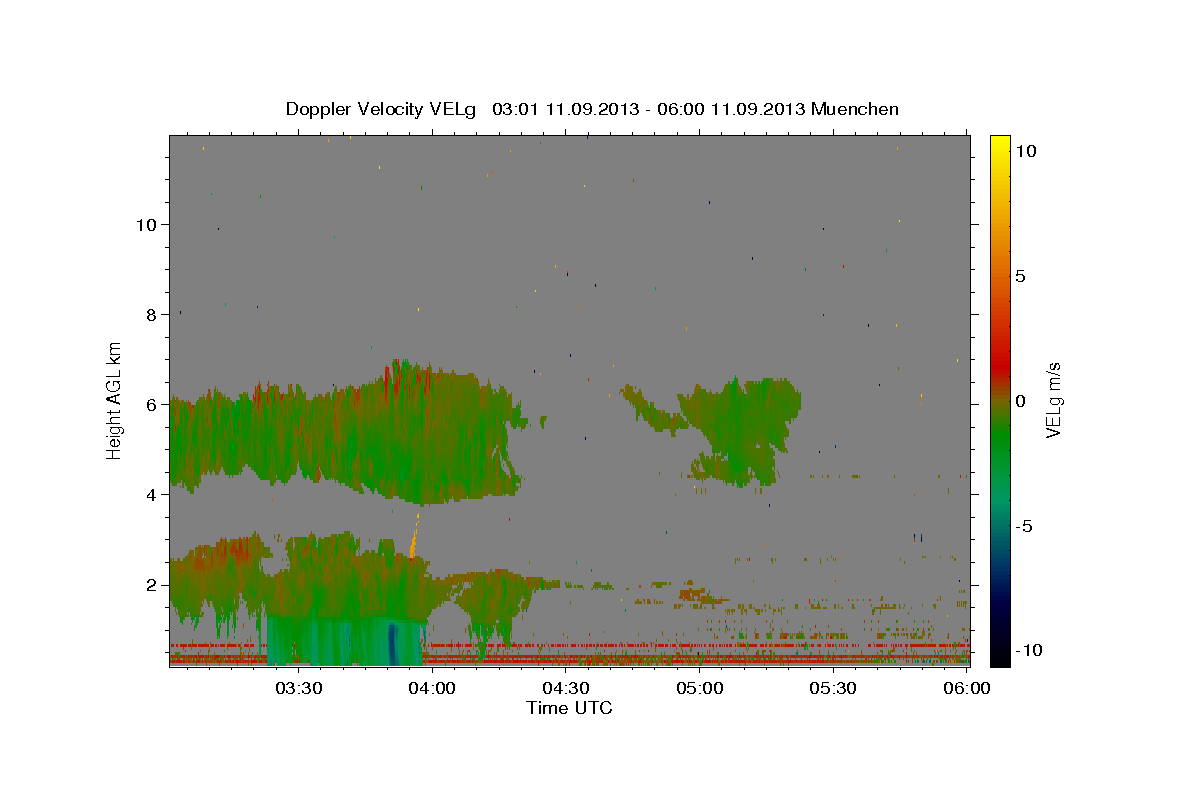Click the colorbar value 10 at top

click(1025, 151)
